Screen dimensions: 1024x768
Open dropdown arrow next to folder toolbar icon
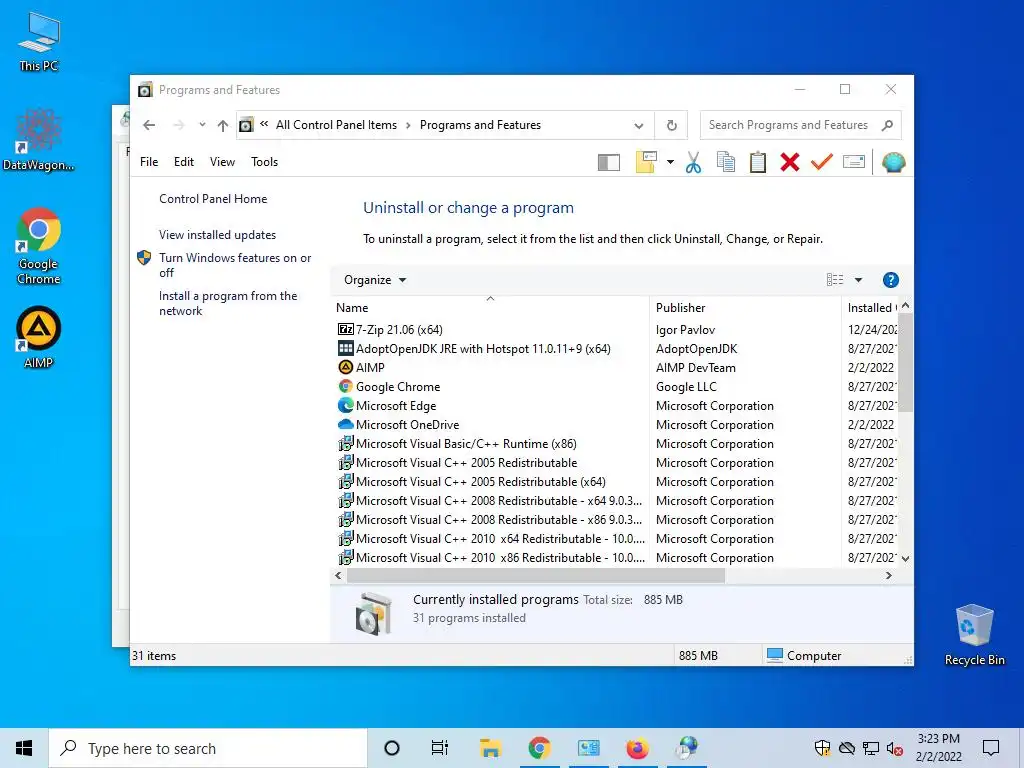tap(670, 162)
